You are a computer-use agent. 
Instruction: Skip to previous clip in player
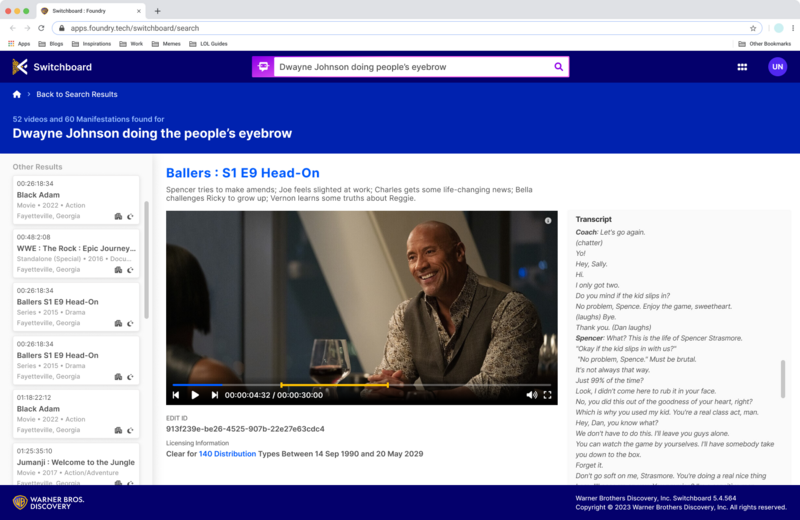pos(176,395)
